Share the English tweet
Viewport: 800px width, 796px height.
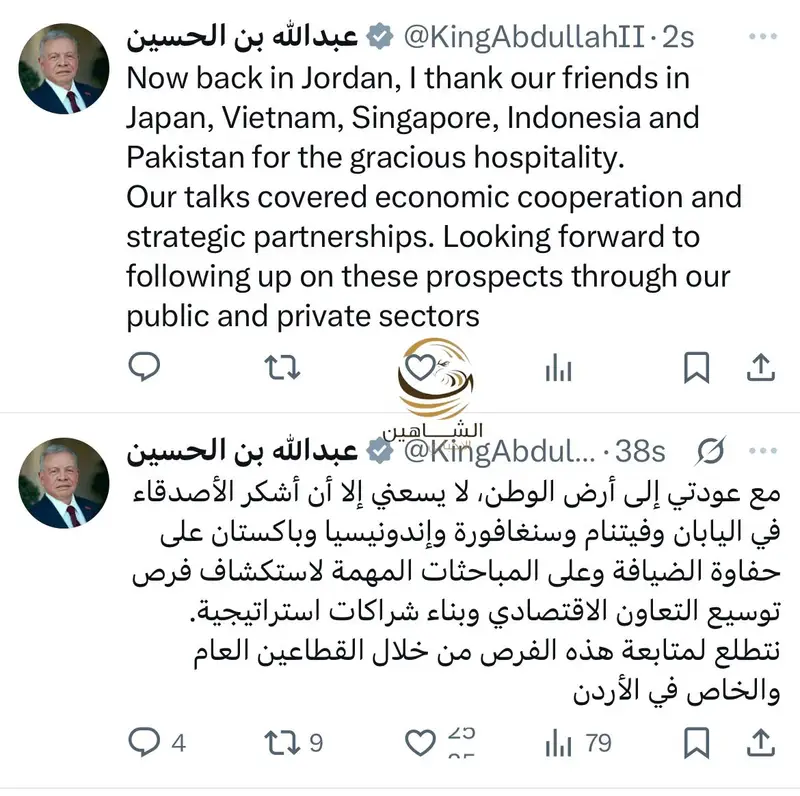point(762,368)
